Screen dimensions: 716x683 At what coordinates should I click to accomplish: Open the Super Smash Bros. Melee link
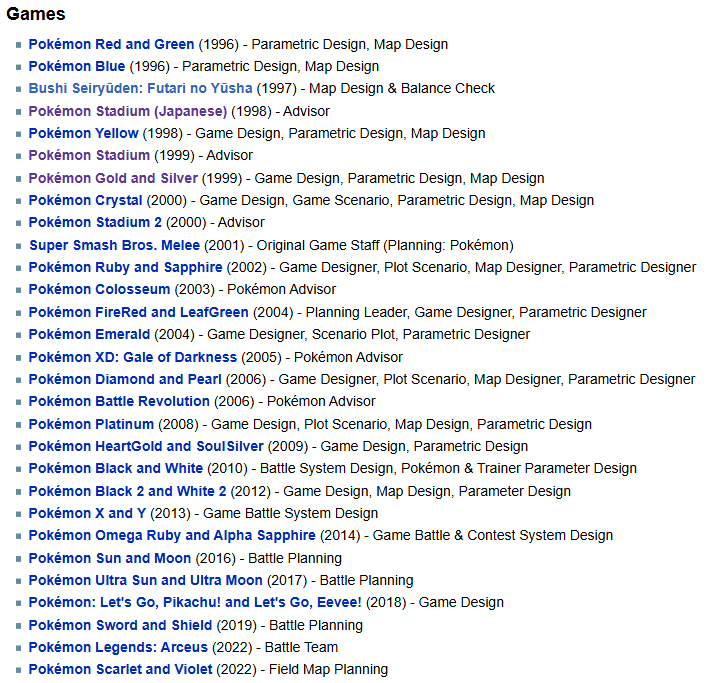(115, 245)
